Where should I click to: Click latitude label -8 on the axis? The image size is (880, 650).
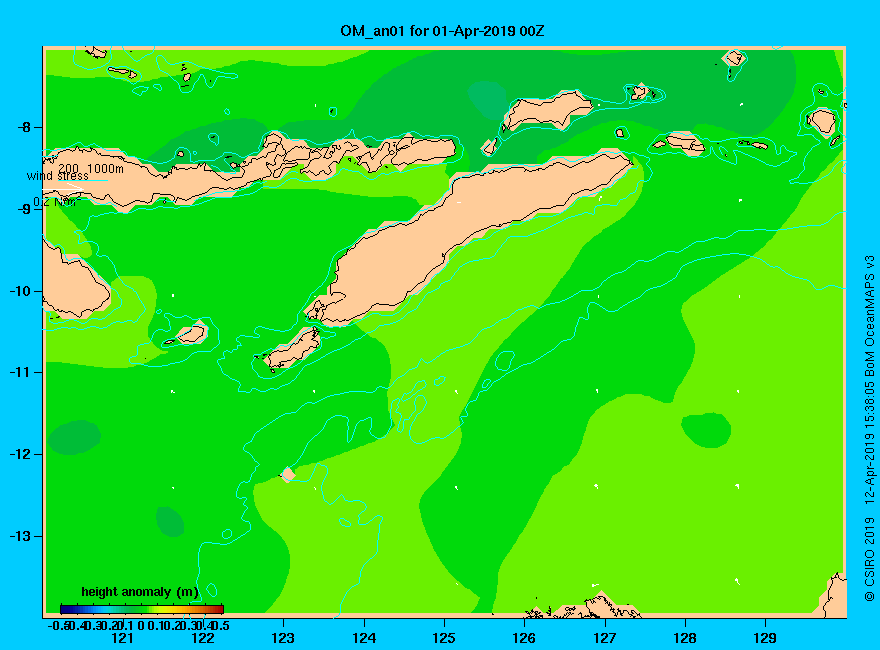(x=24, y=127)
